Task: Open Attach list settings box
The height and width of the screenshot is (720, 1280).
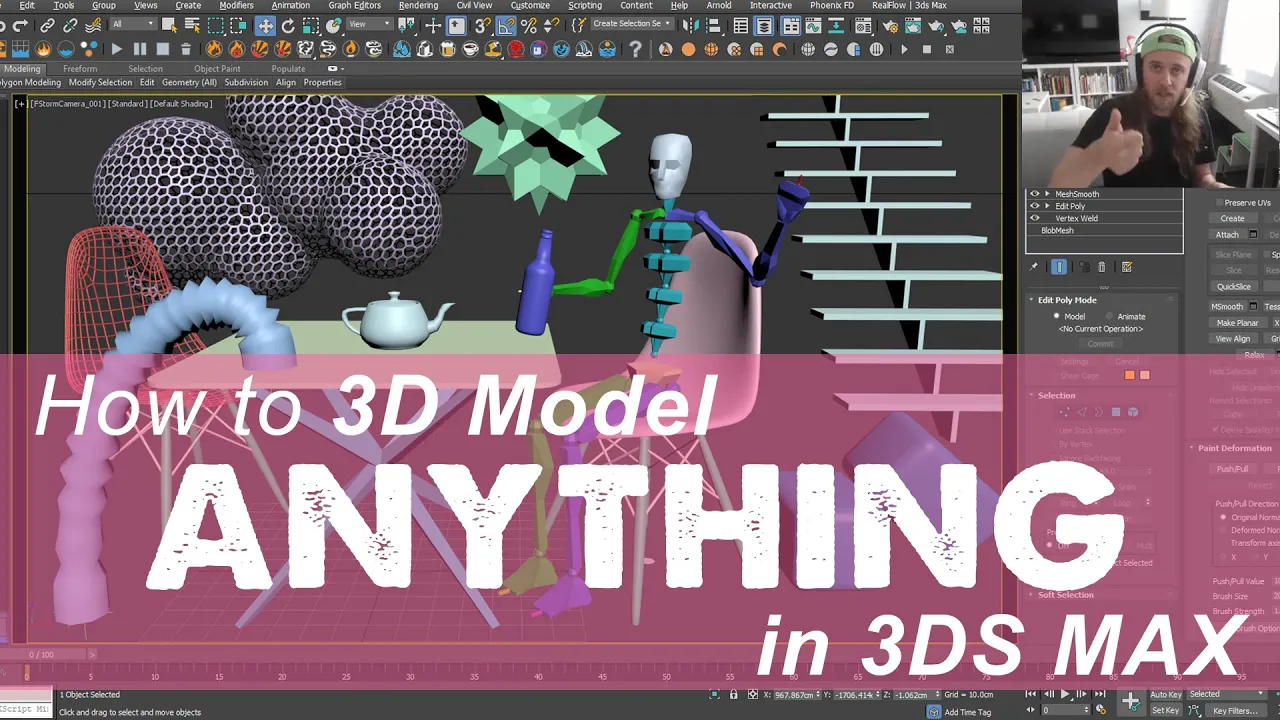Action: coord(1253,234)
